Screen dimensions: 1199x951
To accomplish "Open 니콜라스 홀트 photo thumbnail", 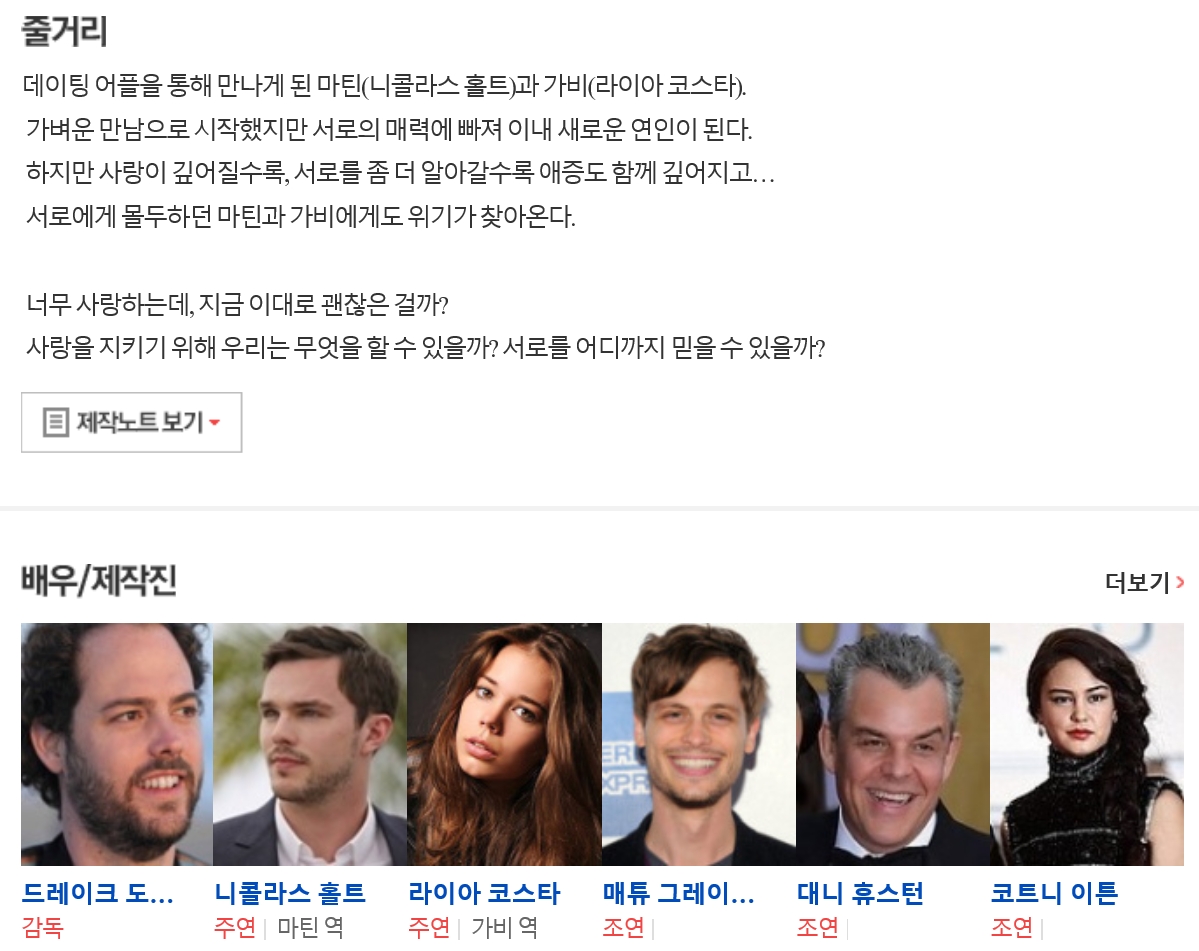I will (310, 744).
